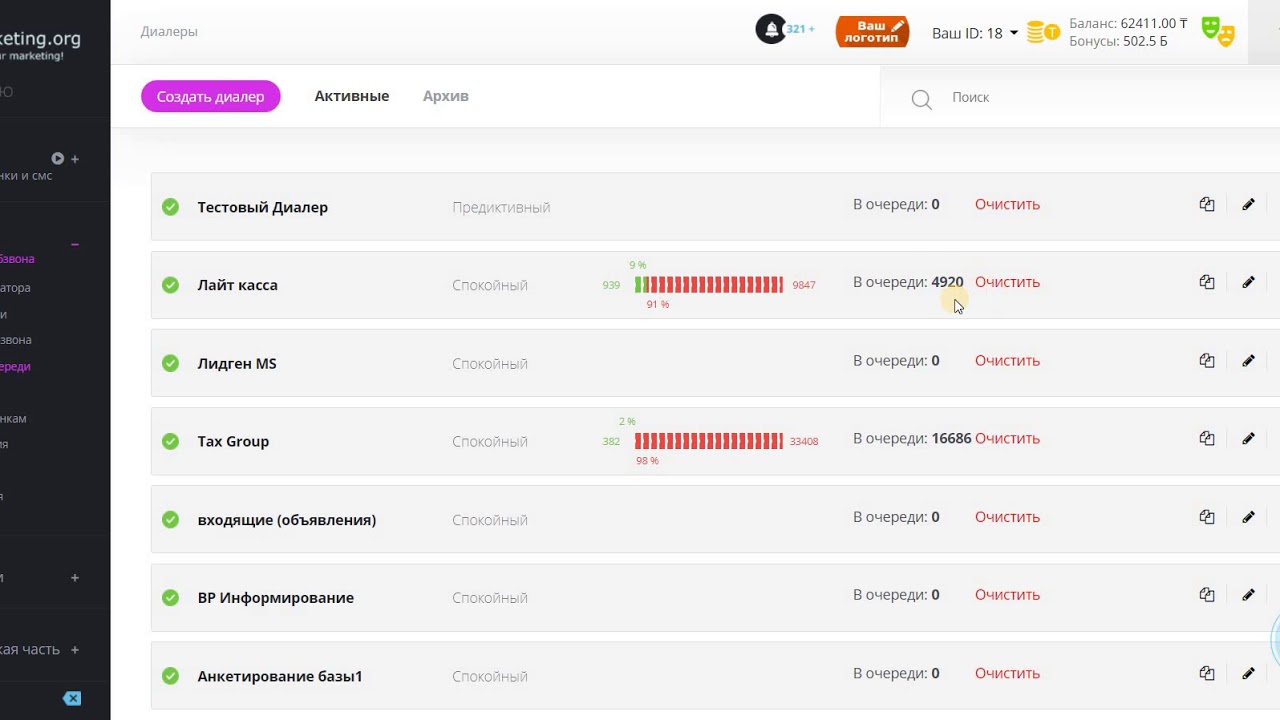
Task: Edit the Тестовый Диалер dialer
Action: 1248,204
